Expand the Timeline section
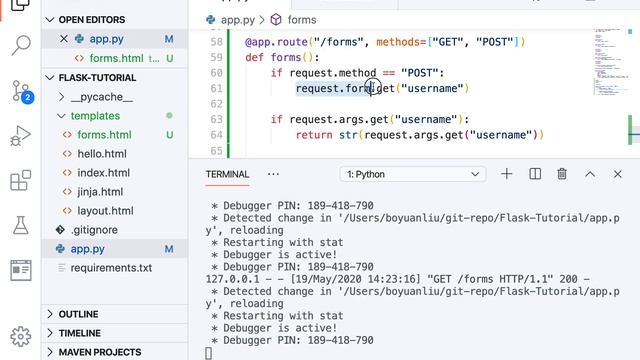This screenshot has height=360, width=640. [50, 333]
